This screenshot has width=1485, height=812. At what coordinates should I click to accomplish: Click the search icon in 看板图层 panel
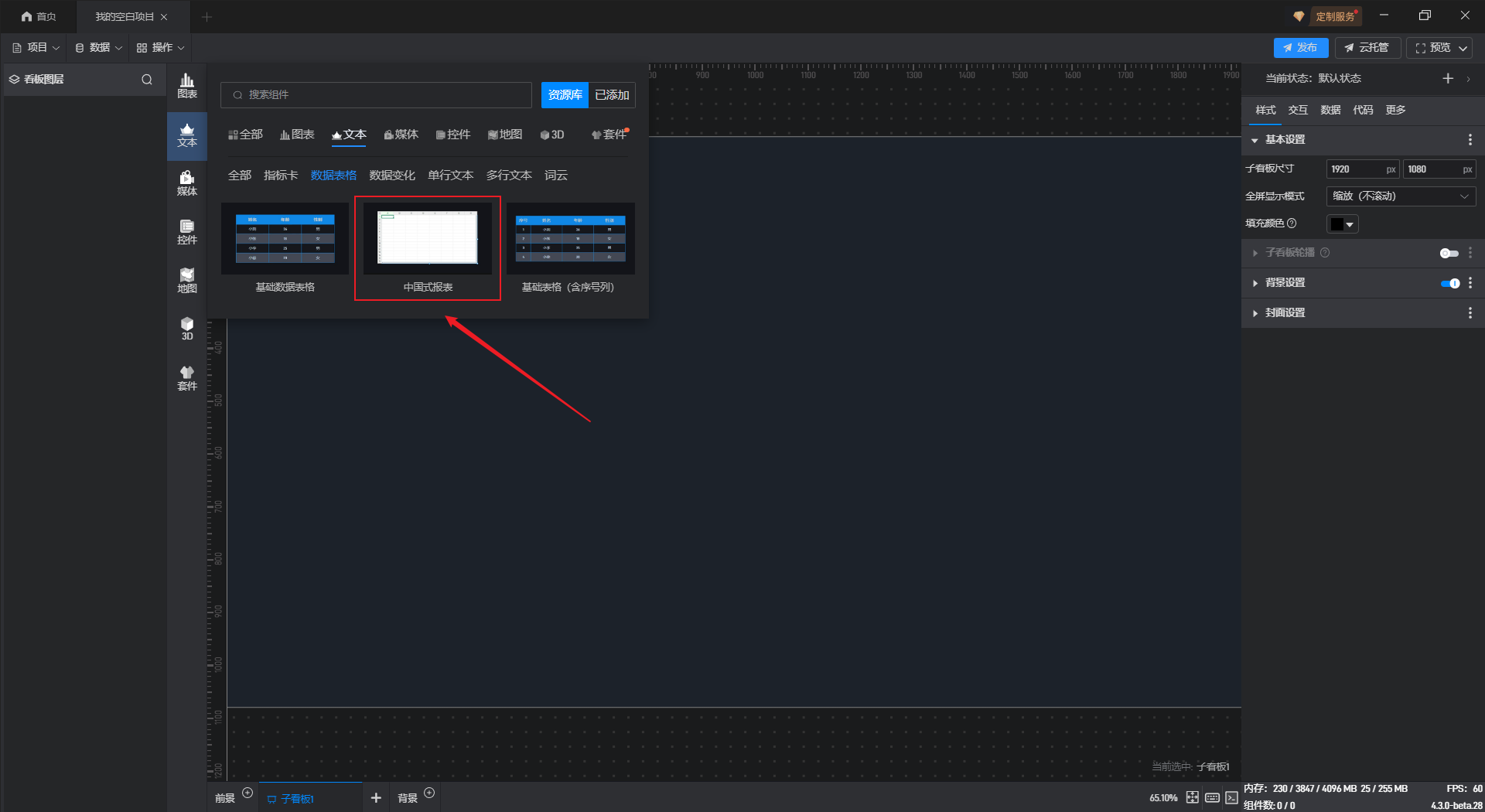point(147,80)
